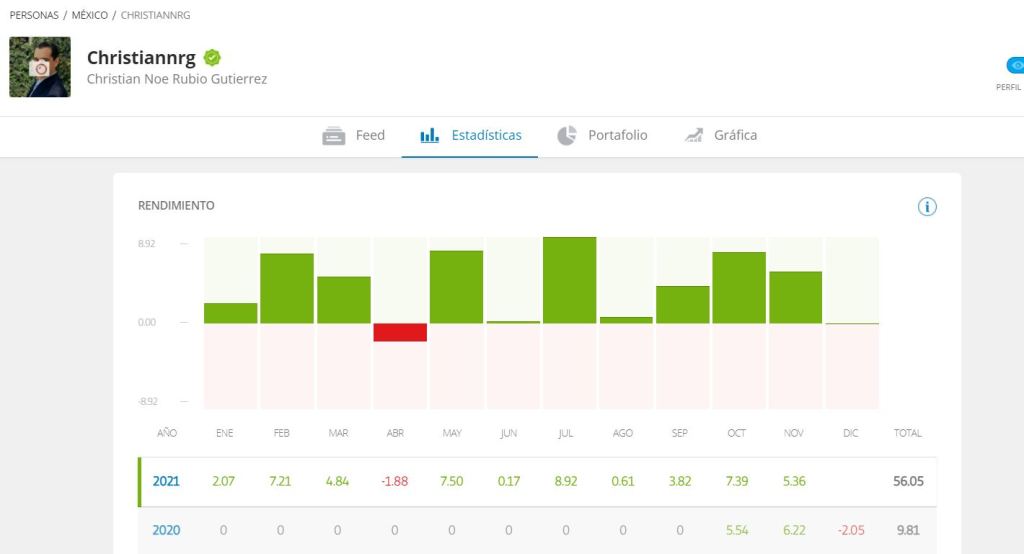Click the Portafolio pie chart icon
Viewport: 1024px width, 554px height.
point(567,136)
